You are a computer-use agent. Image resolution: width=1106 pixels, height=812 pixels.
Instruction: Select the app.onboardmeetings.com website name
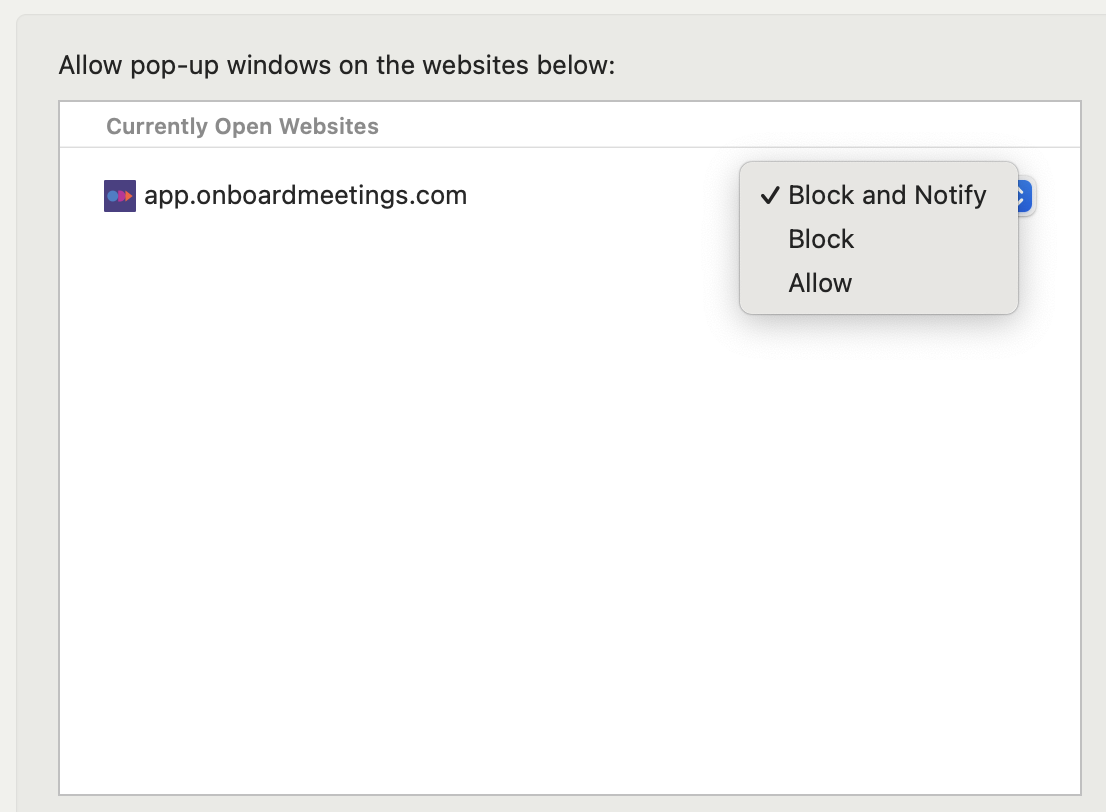(305, 195)
